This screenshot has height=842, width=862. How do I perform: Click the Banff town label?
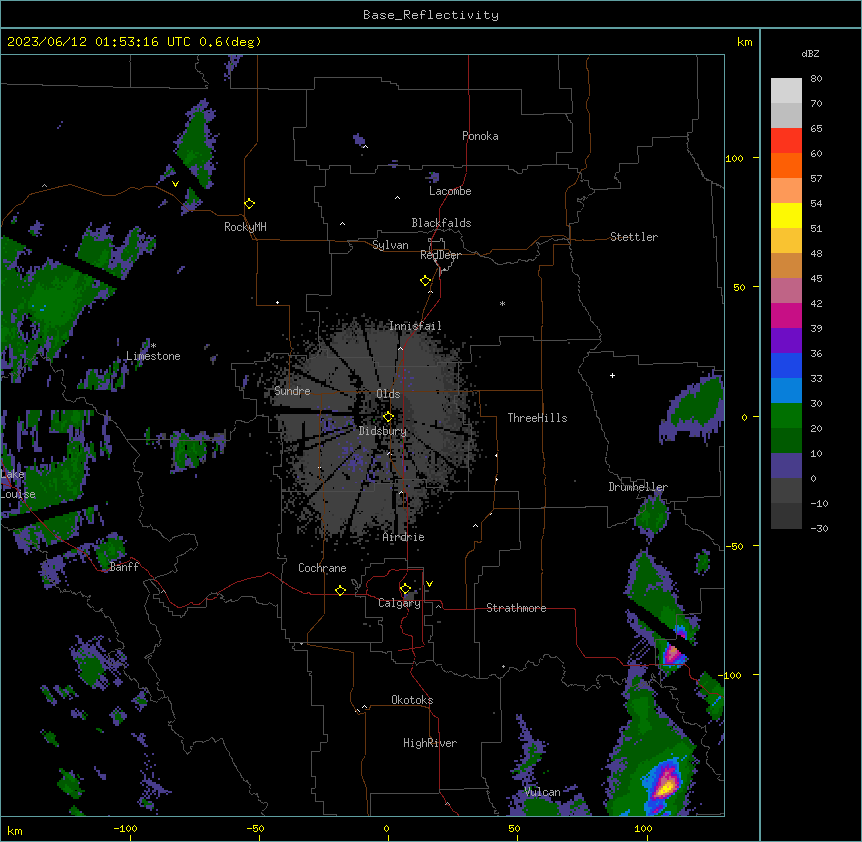[124, 567]
